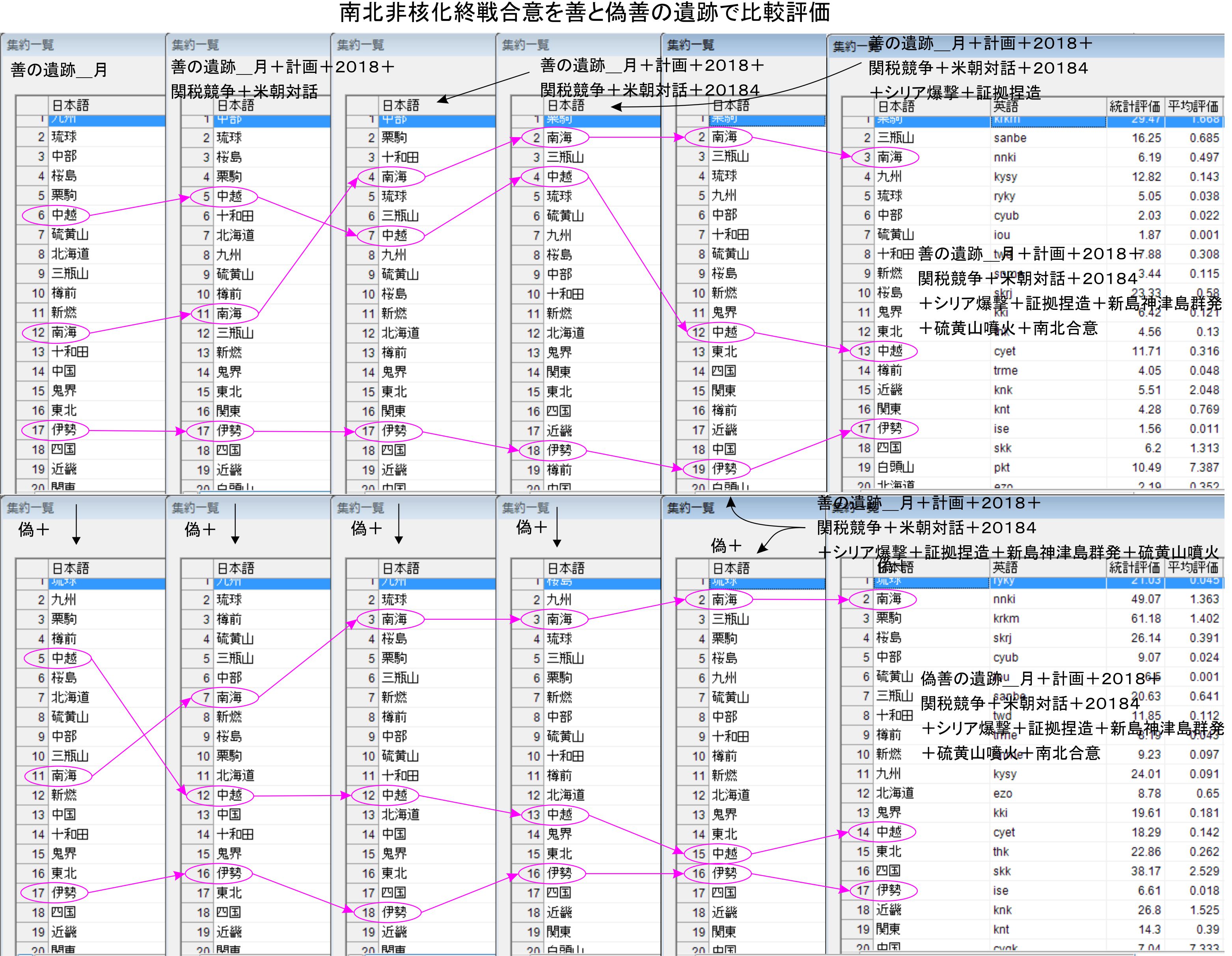Click the pkt row showing 7.387 average
Screen dimensions: 1232x956
pyautogui.click(x=1002, y=468)
